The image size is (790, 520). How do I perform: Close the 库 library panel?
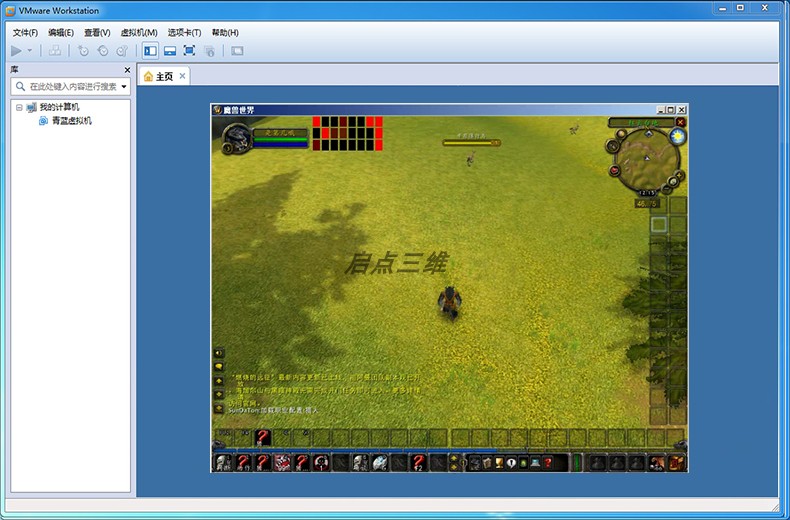pos(127,70)
